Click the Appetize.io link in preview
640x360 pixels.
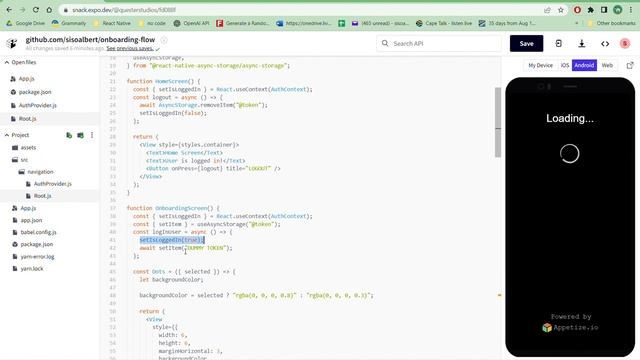tap(570, 327)
